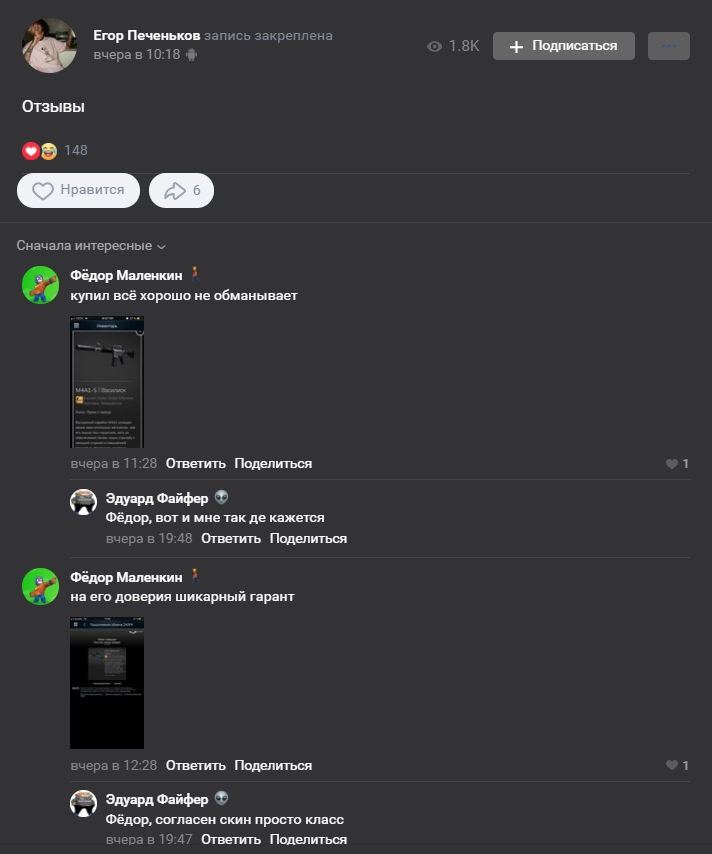The image size is (712, 854).
Task: Click the eye views counter icon
Action: [434, 46]
